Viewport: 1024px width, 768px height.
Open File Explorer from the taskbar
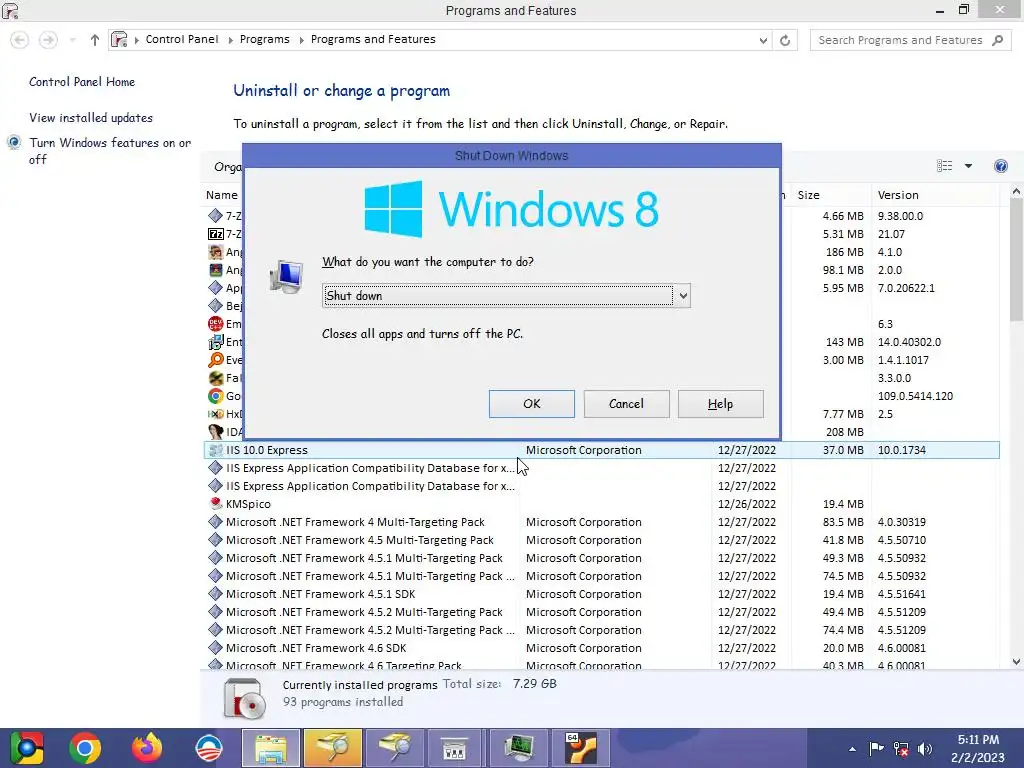point(271,748)
